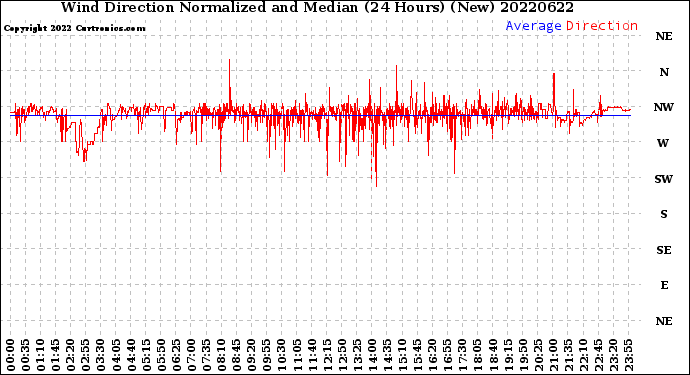Click the 01:10 time axis label
Screen dimensions: 690x375
pyautogui.click(x=40, y=355)
